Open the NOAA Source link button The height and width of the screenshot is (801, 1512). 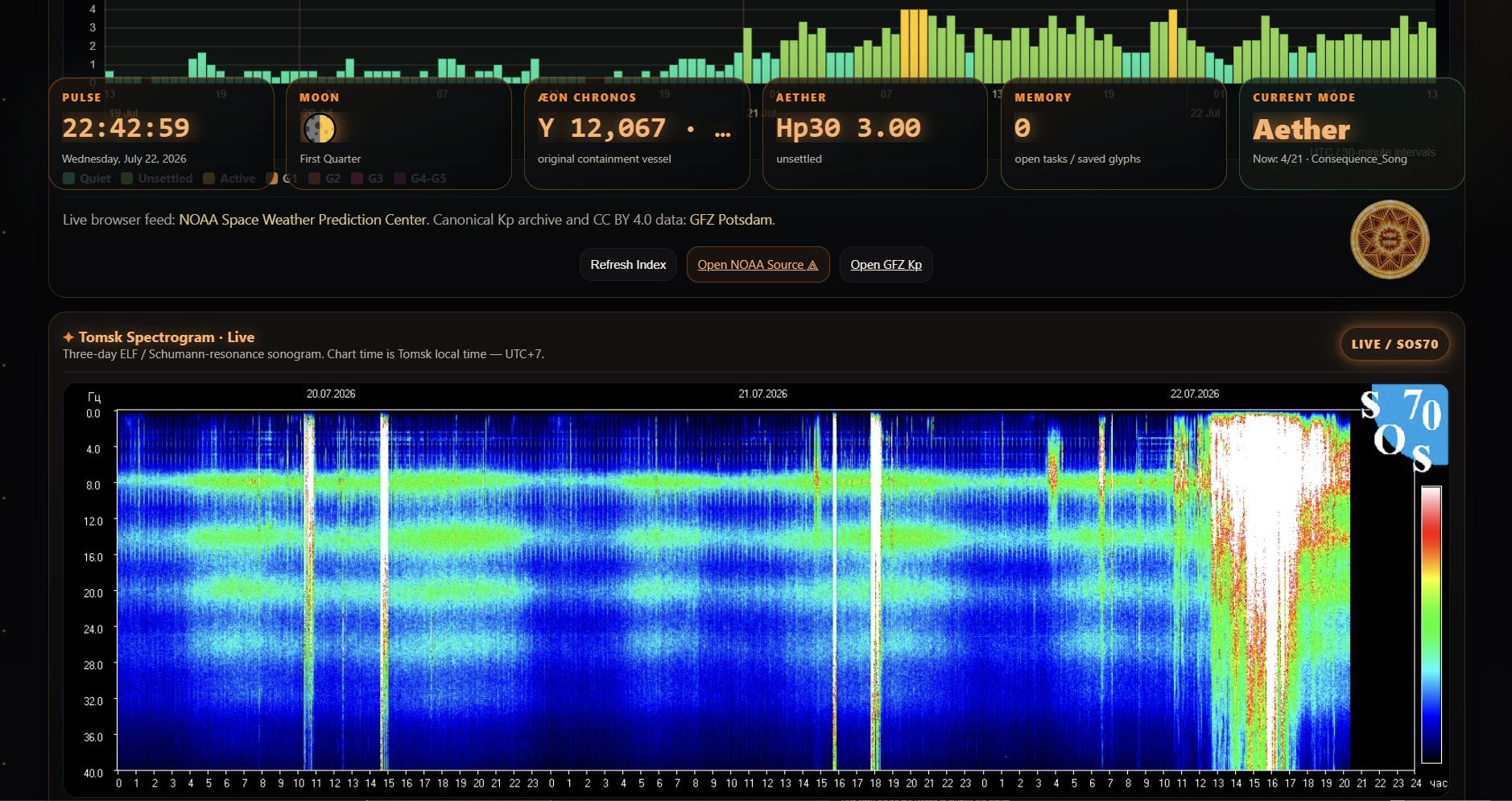(758, 265)
